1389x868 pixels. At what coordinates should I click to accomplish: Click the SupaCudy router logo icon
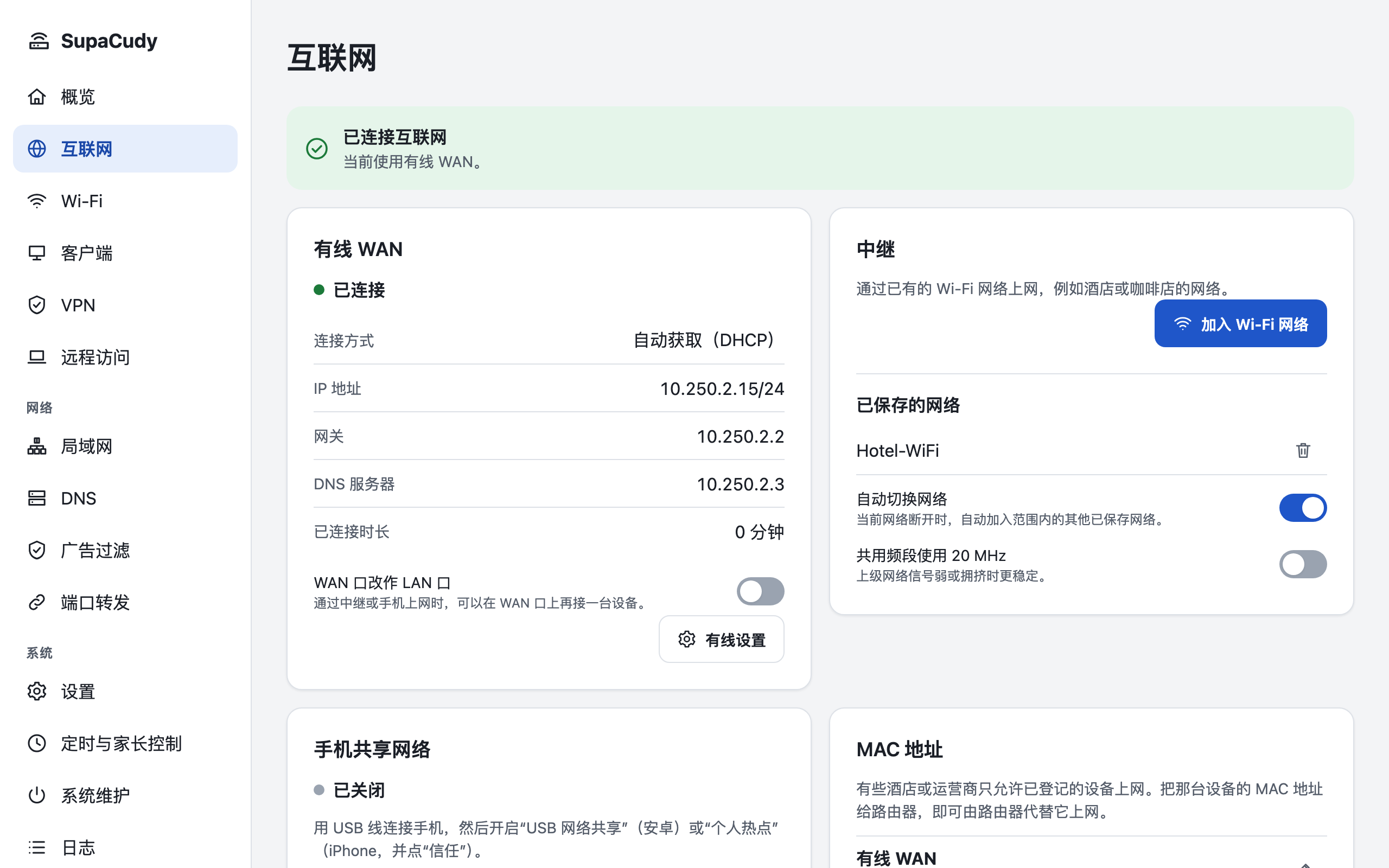[x=39, y=41]
